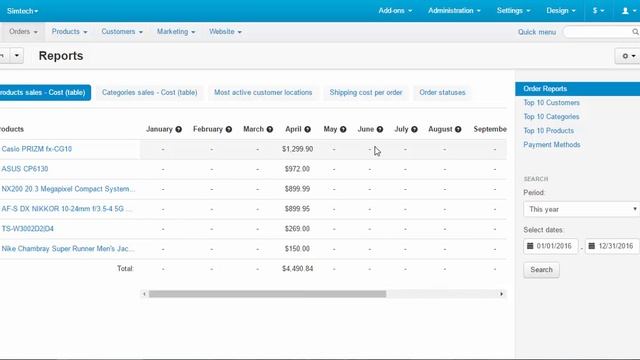The height and width of the screenshot is (360, 640).
Task: Open the gear settings menu on Reports page
Action: (628, 56)
